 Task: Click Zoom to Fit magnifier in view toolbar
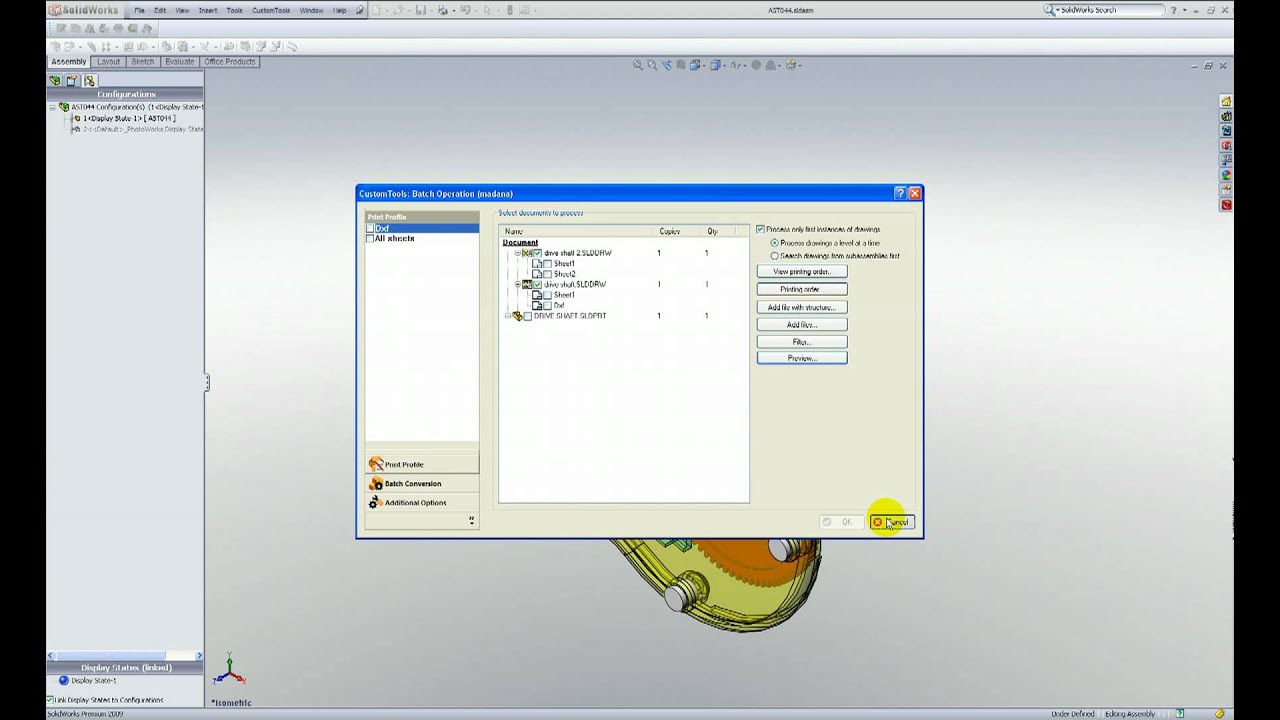click(x=637, y=65)
